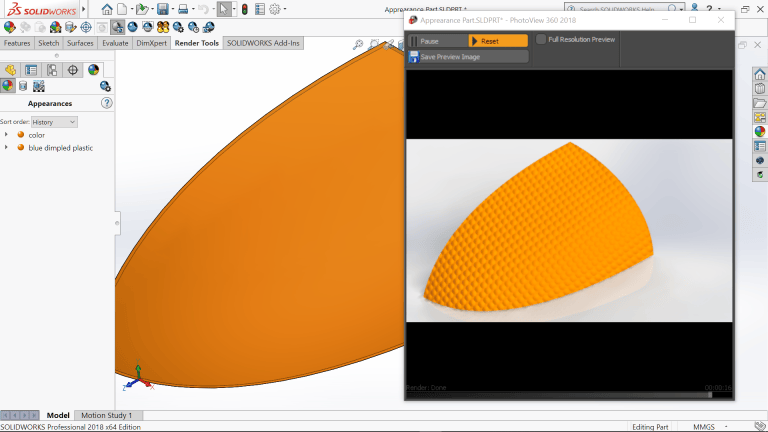
Task: Open PhotoView options icon in DisplayManager panel
Action: [x=105, y=87]
